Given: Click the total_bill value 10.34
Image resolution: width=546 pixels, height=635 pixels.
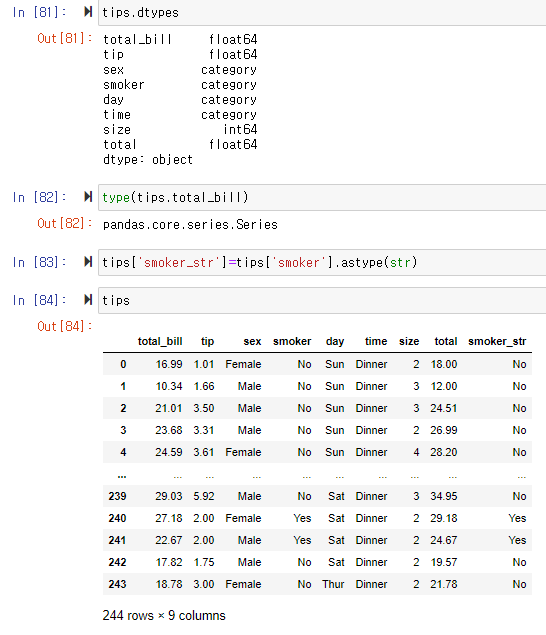Looking at the screenshot, I should click(x=169, y=386).
